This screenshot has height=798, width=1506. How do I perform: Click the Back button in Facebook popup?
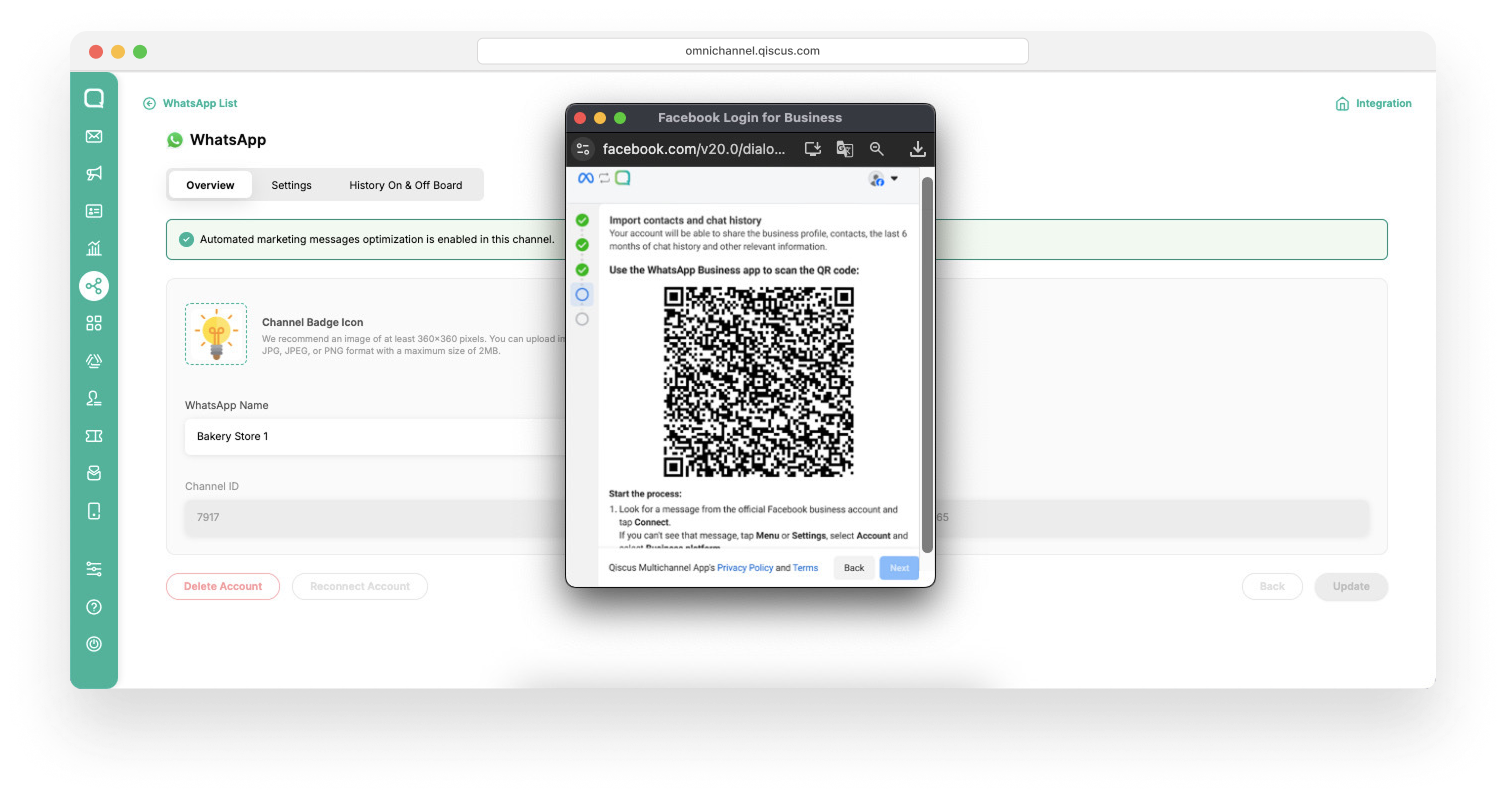coord(854,568)
